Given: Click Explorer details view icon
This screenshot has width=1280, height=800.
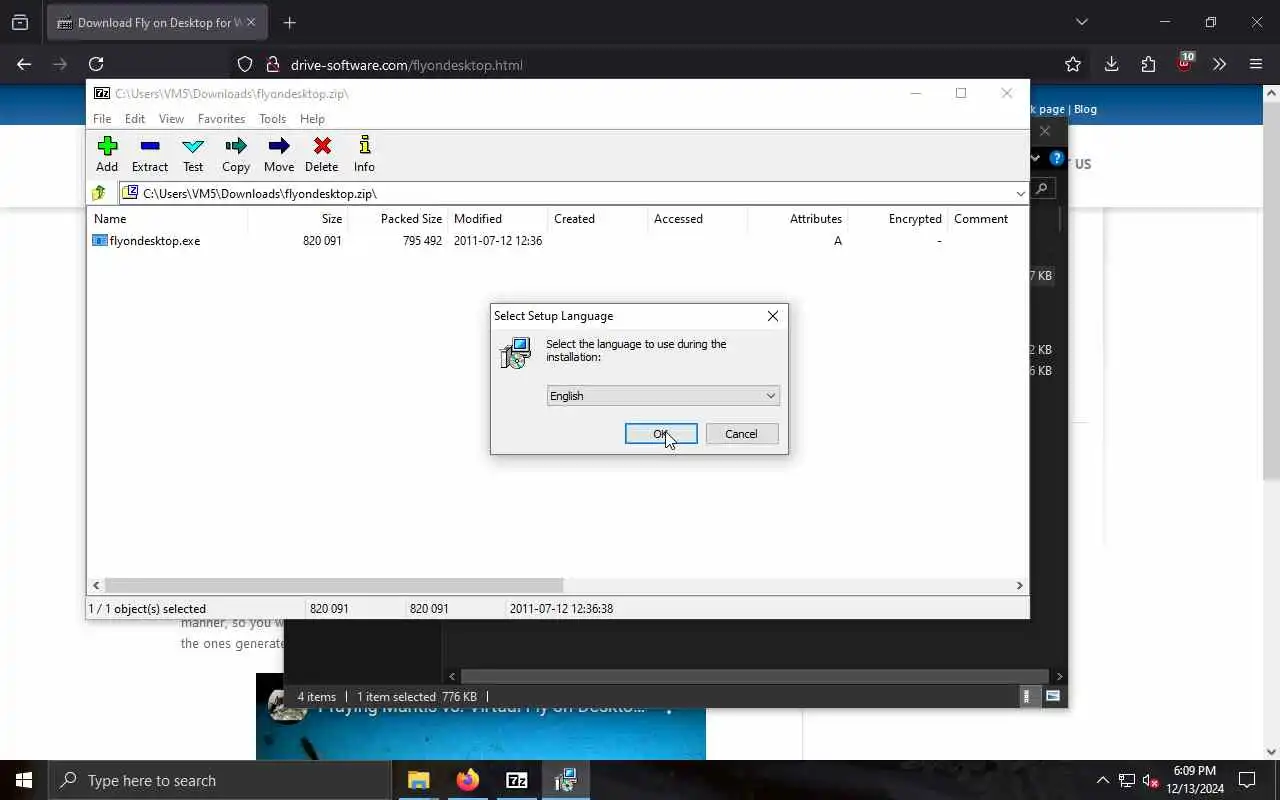Looking at the screenshot, I should [1027, 696].
